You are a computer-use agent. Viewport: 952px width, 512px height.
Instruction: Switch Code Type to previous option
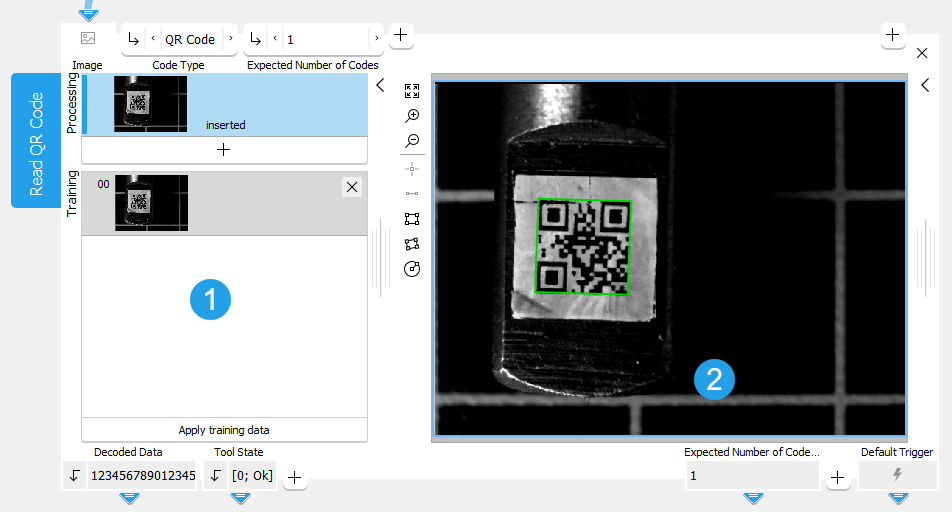[152, 39]
